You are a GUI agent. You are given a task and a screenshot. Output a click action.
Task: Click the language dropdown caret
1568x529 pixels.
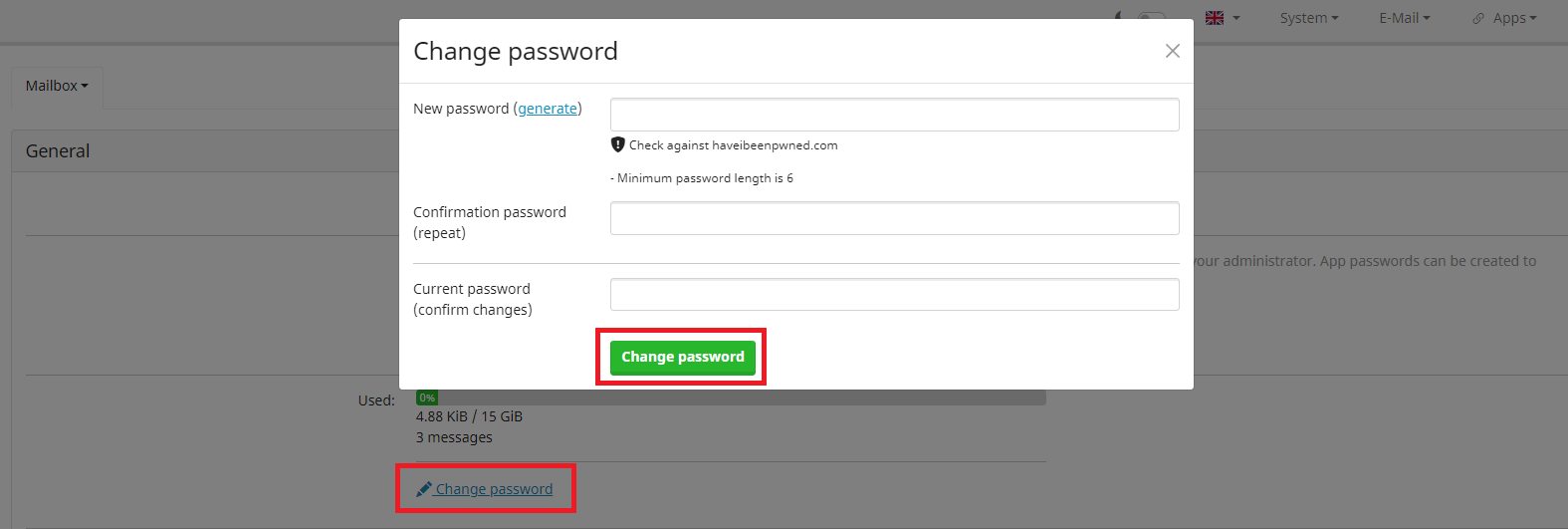pyautogui.click(x=1236, y=18)
